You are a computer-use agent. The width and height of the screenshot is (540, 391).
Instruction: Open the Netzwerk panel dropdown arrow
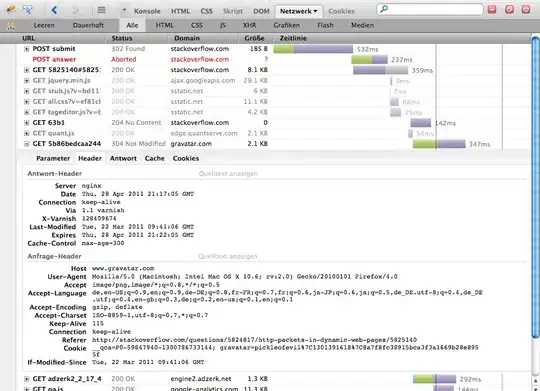coord(315,11)
